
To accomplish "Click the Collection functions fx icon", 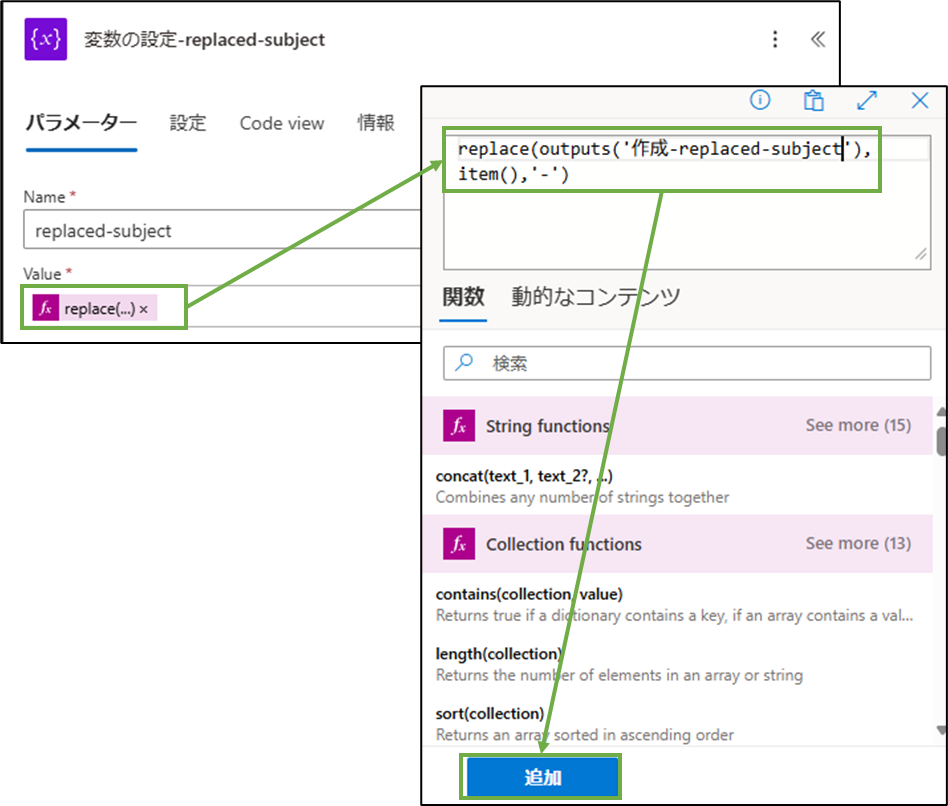I will 458,544.
